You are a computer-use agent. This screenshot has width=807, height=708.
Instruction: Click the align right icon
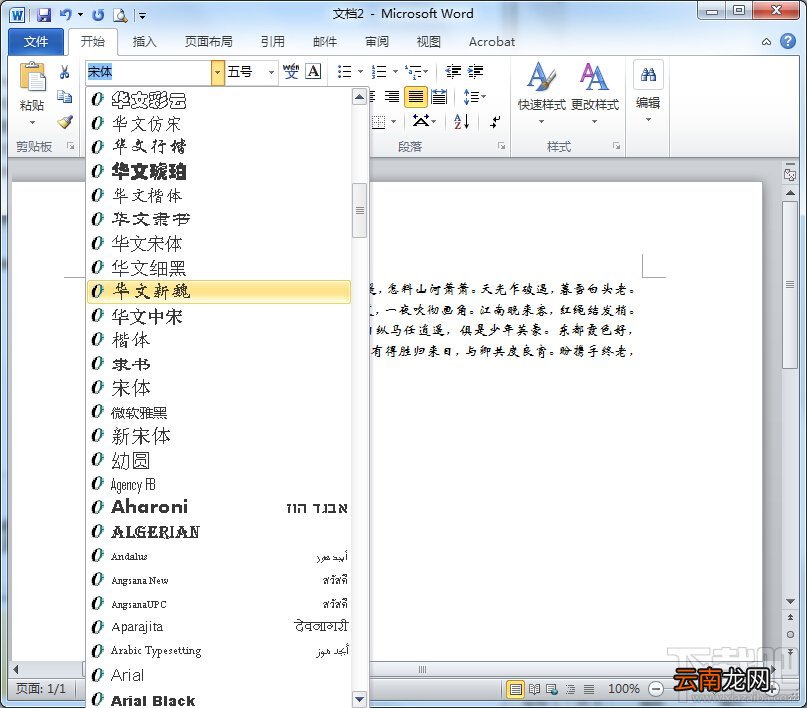[392, 96]
